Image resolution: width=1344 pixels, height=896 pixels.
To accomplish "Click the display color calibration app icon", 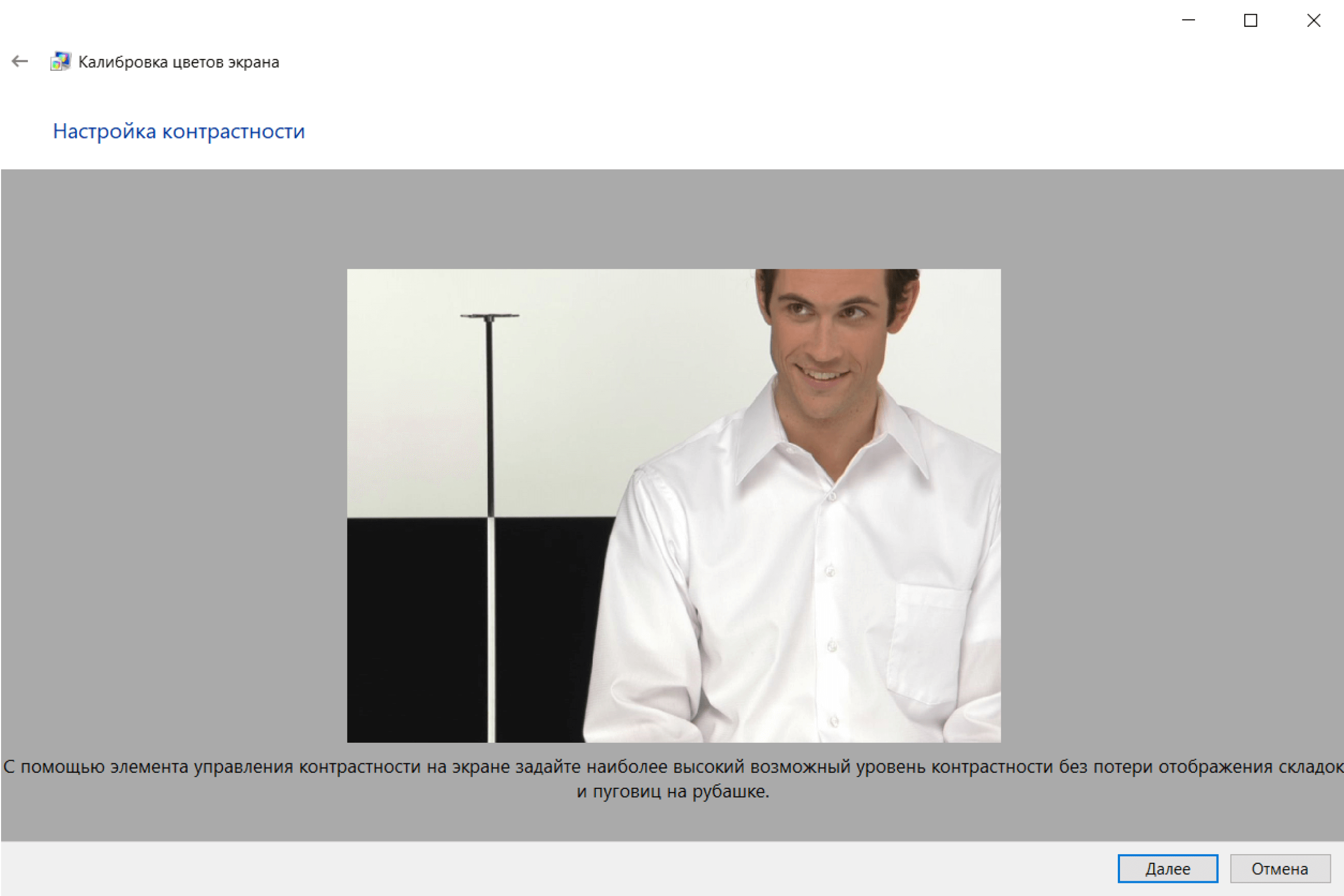I will click(x=61, y=61).
